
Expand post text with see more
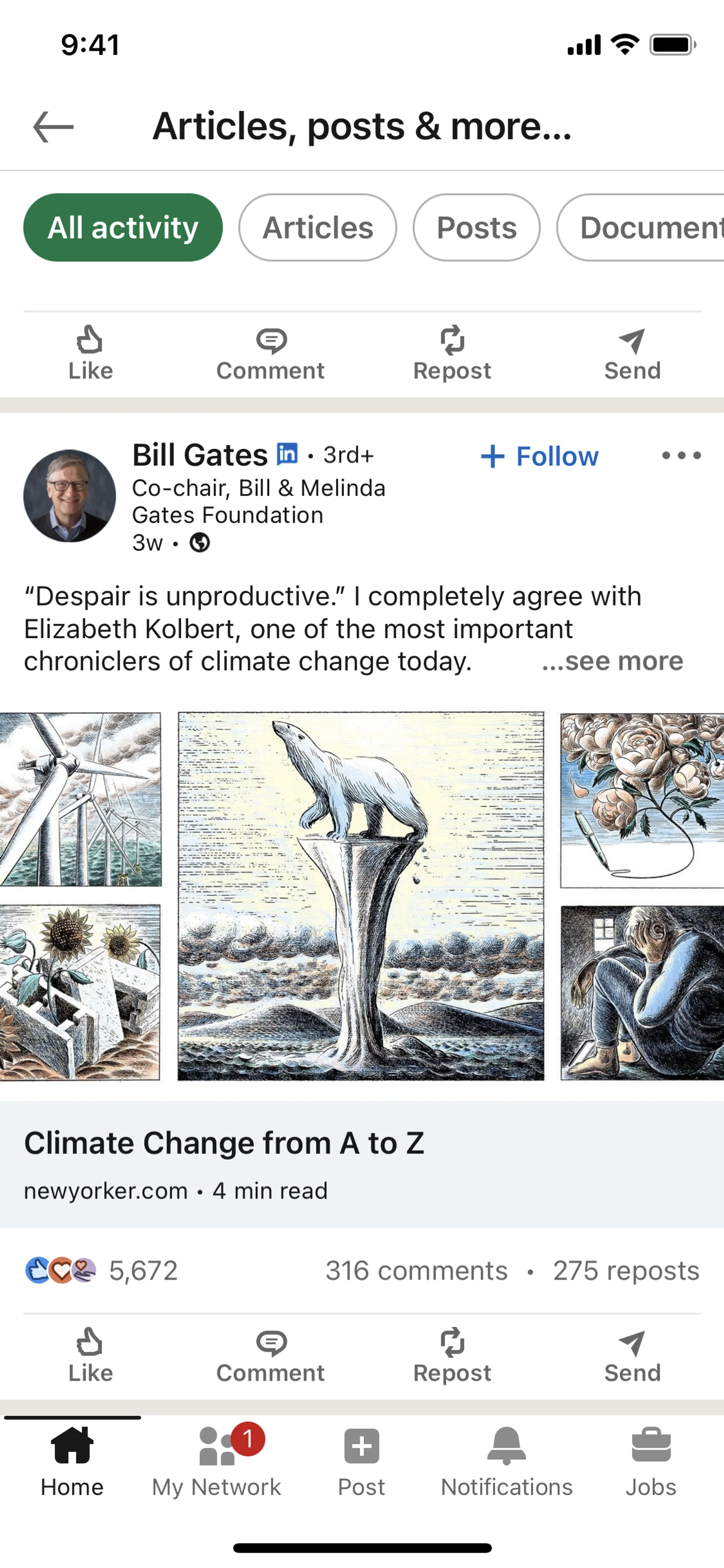coord(613,661)
